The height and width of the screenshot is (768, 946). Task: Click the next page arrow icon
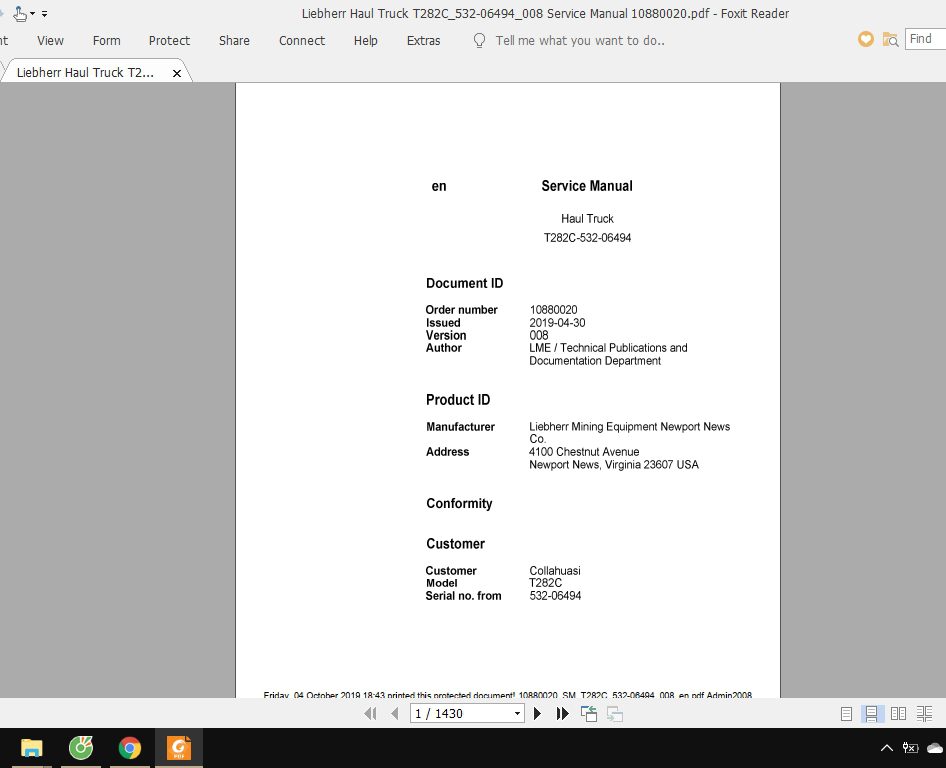(536, 713)
